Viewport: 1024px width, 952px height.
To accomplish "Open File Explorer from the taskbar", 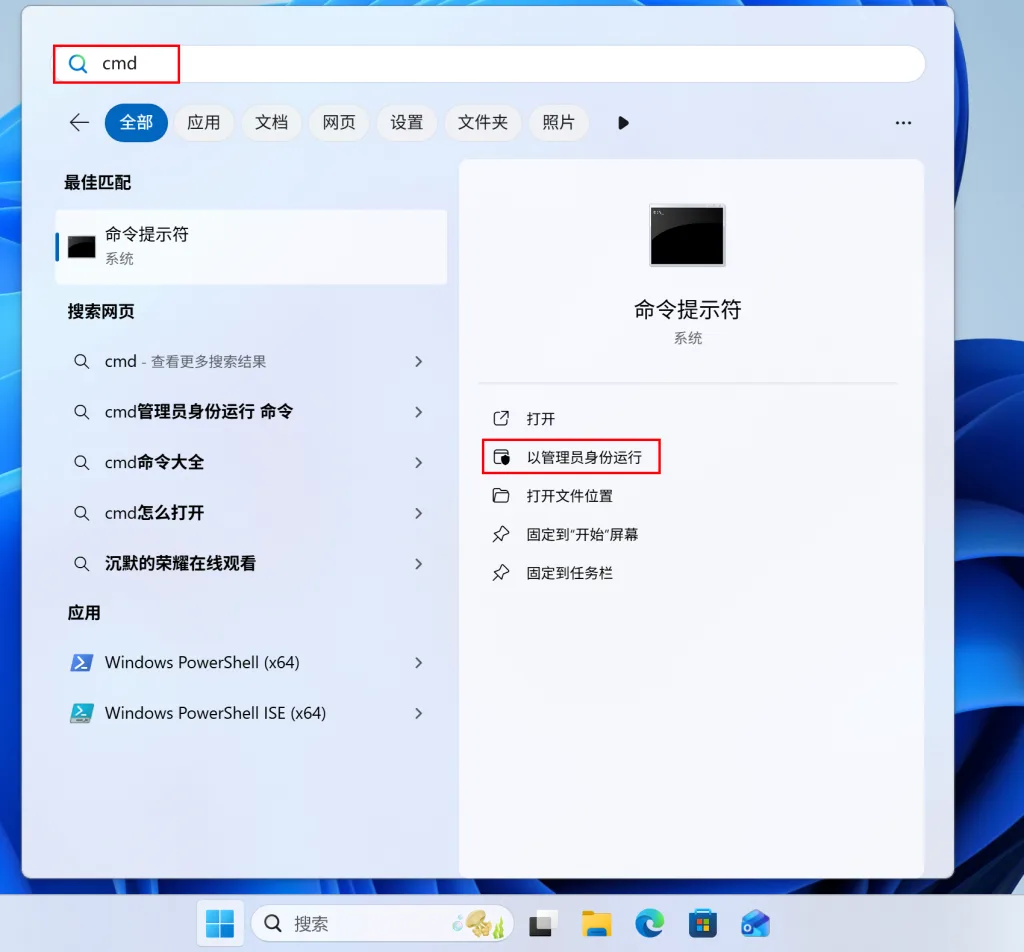I will tap(597, 923).
